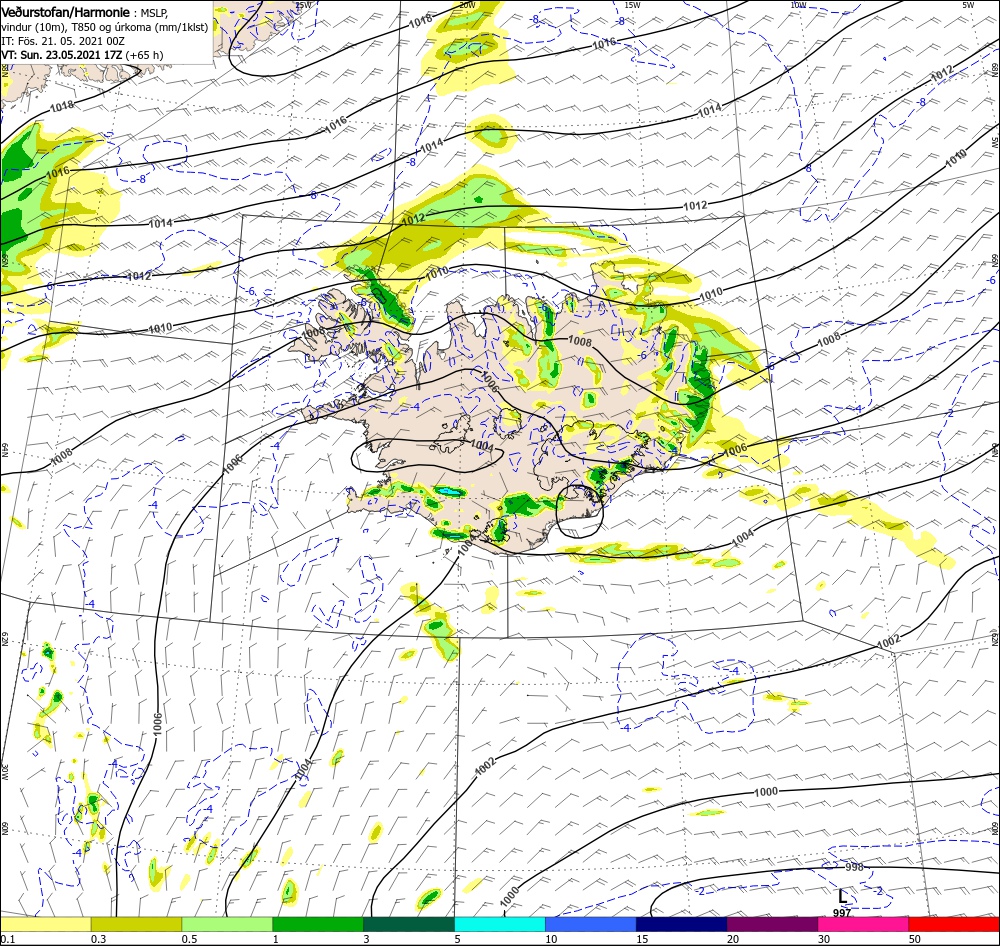Click the legend value '0.5'

click(189, 939)
